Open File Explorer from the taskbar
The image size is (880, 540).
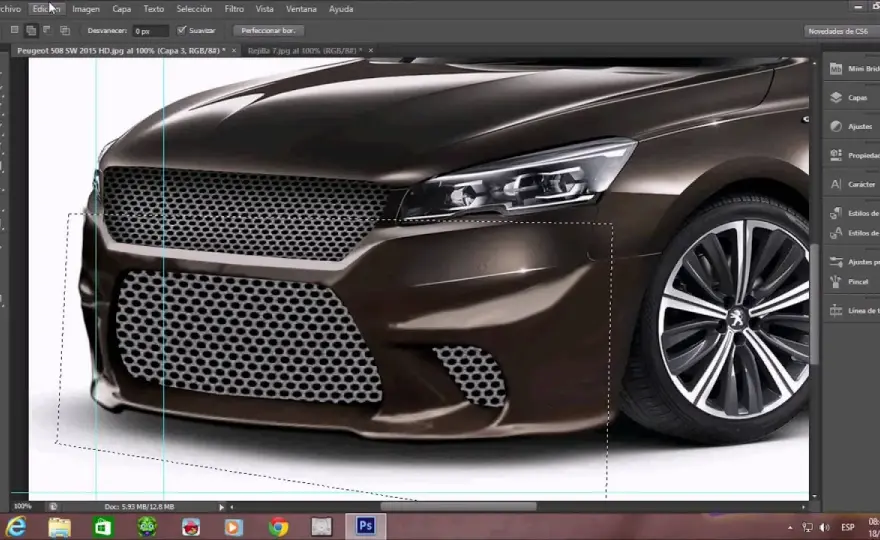pyautogui.click(x=59, y=527)
